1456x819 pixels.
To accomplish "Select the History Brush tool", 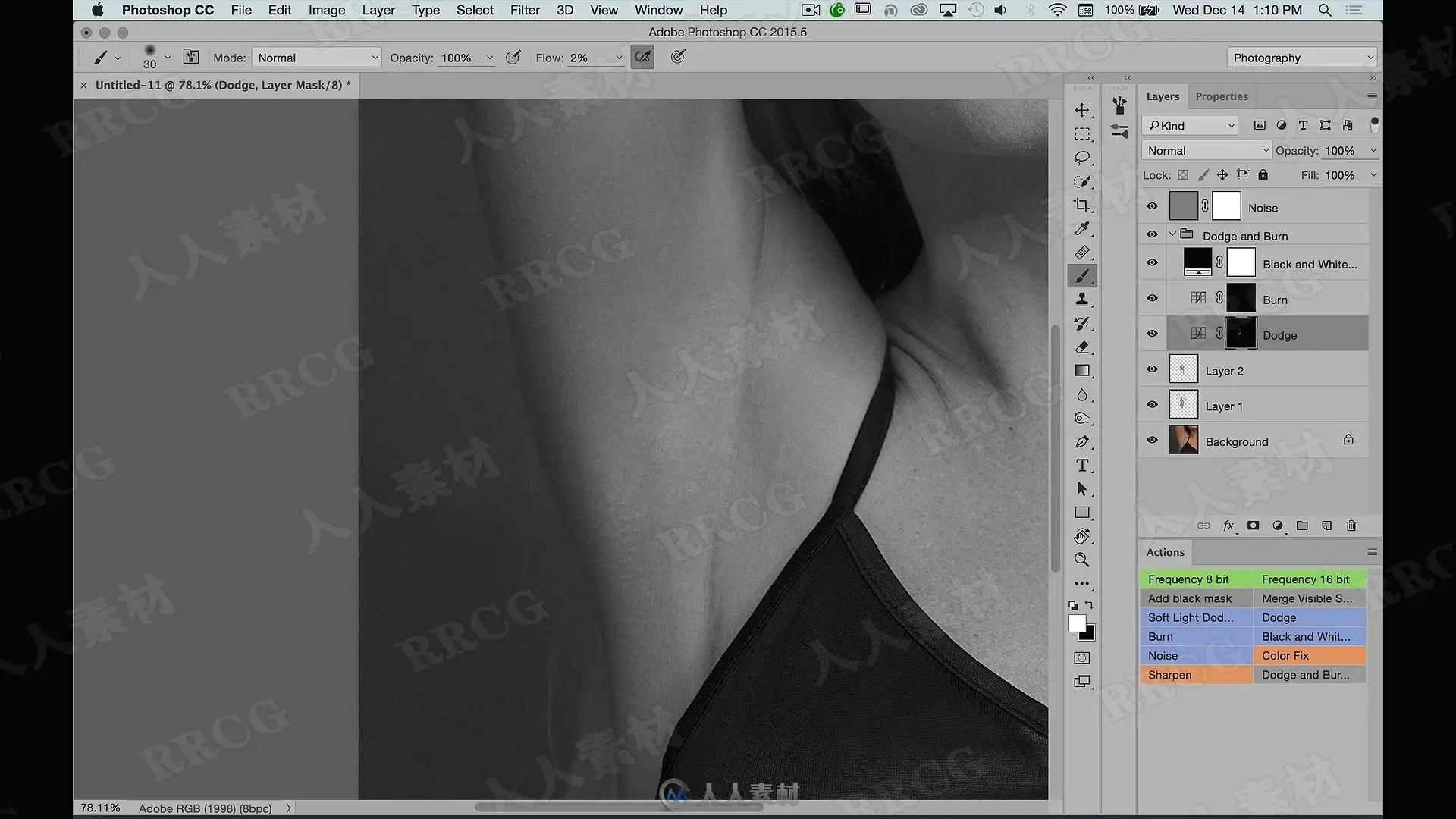I will pyautogui.click(x=1082, y=324).
